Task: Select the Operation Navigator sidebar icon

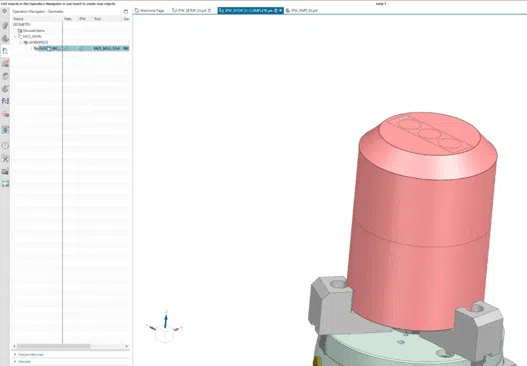Action: [5, 51]
